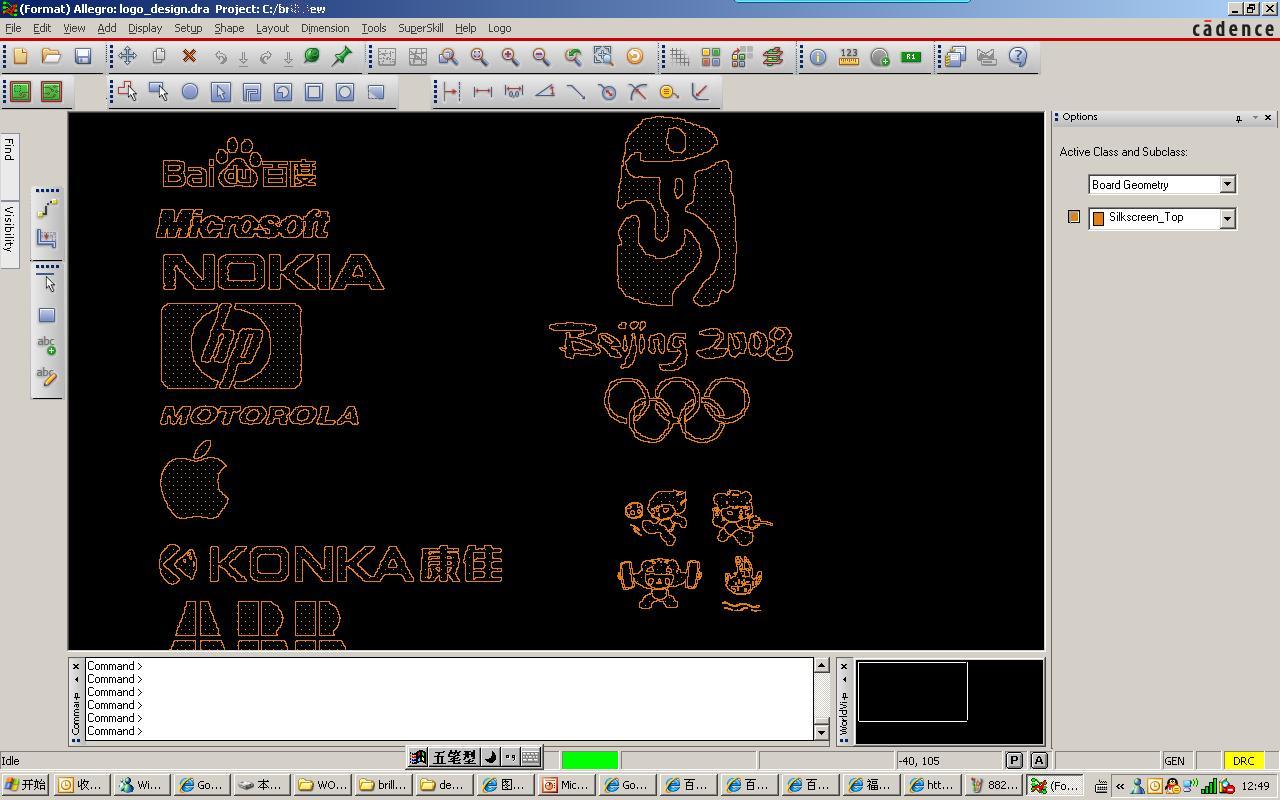Image resolution: width=1280 pixels, height=800 pixels.
Task: Click the R1 reference designator icon
Action: click(911, 57)
